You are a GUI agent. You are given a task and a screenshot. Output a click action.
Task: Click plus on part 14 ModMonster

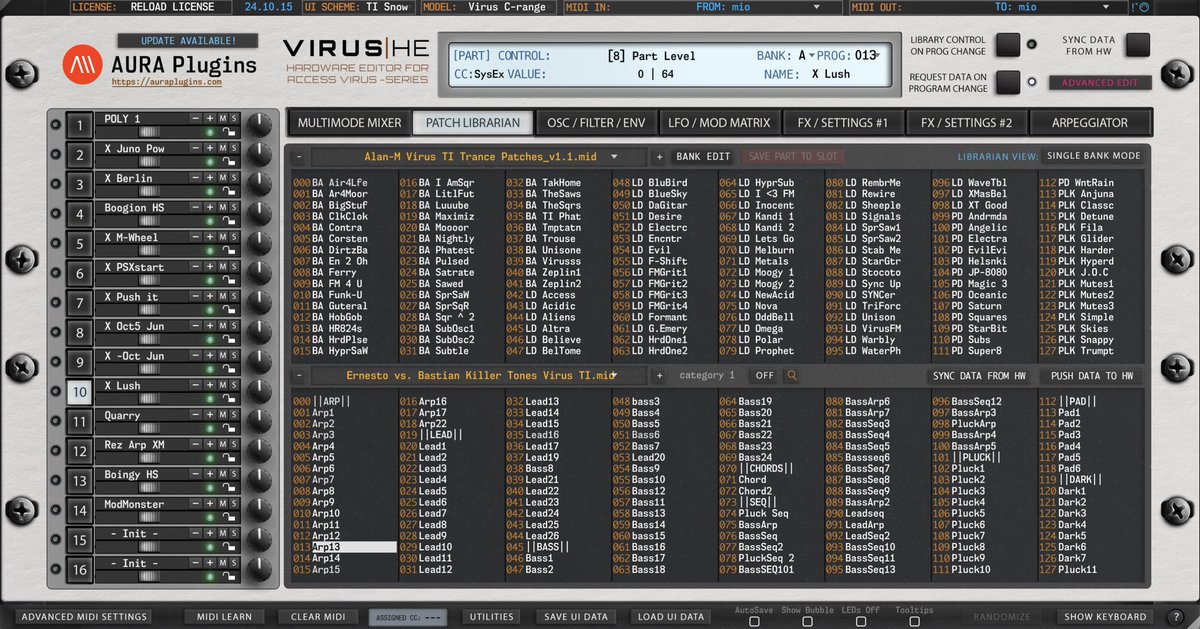point(210,505)
